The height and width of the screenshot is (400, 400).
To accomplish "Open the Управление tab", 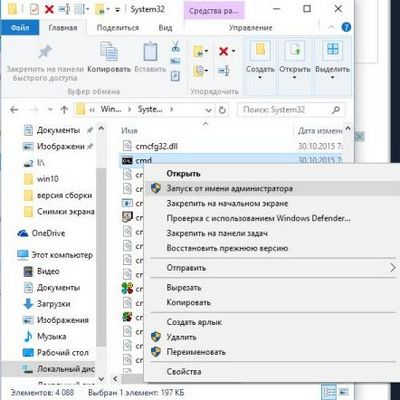I will 250,28.
